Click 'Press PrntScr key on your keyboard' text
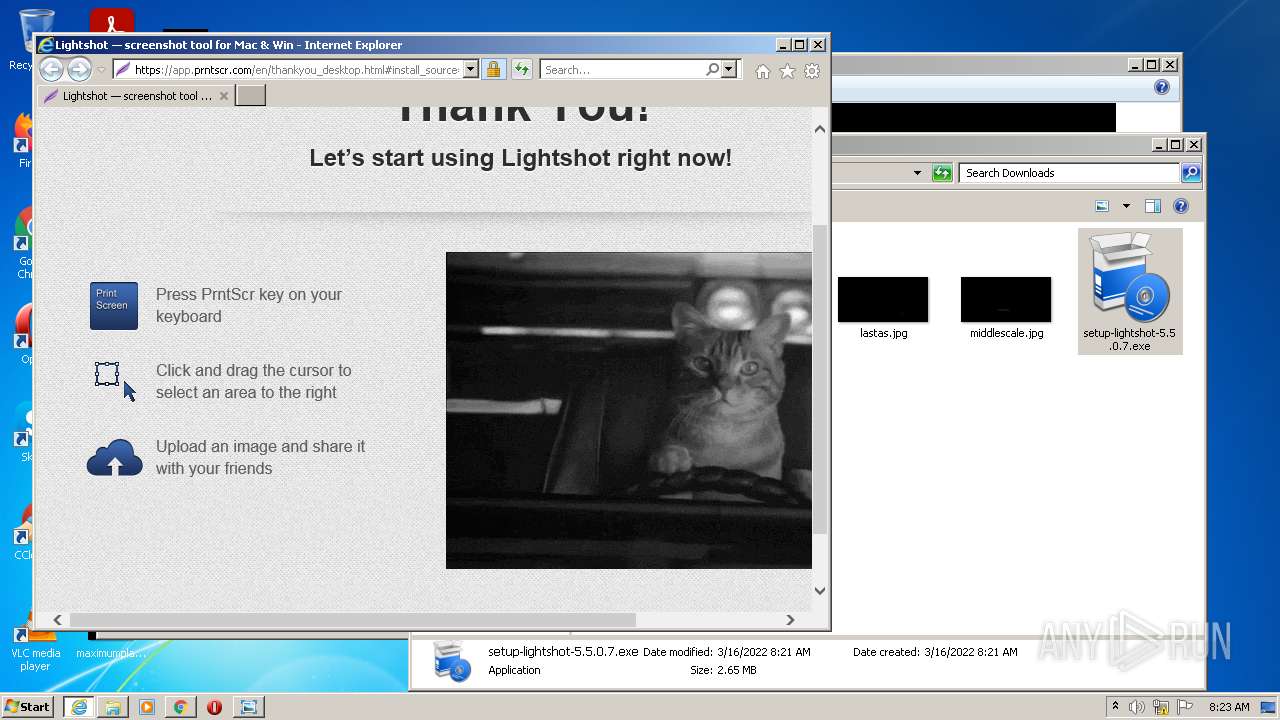The width and height of the screenshot is (1280, 720). click(249, 305)
